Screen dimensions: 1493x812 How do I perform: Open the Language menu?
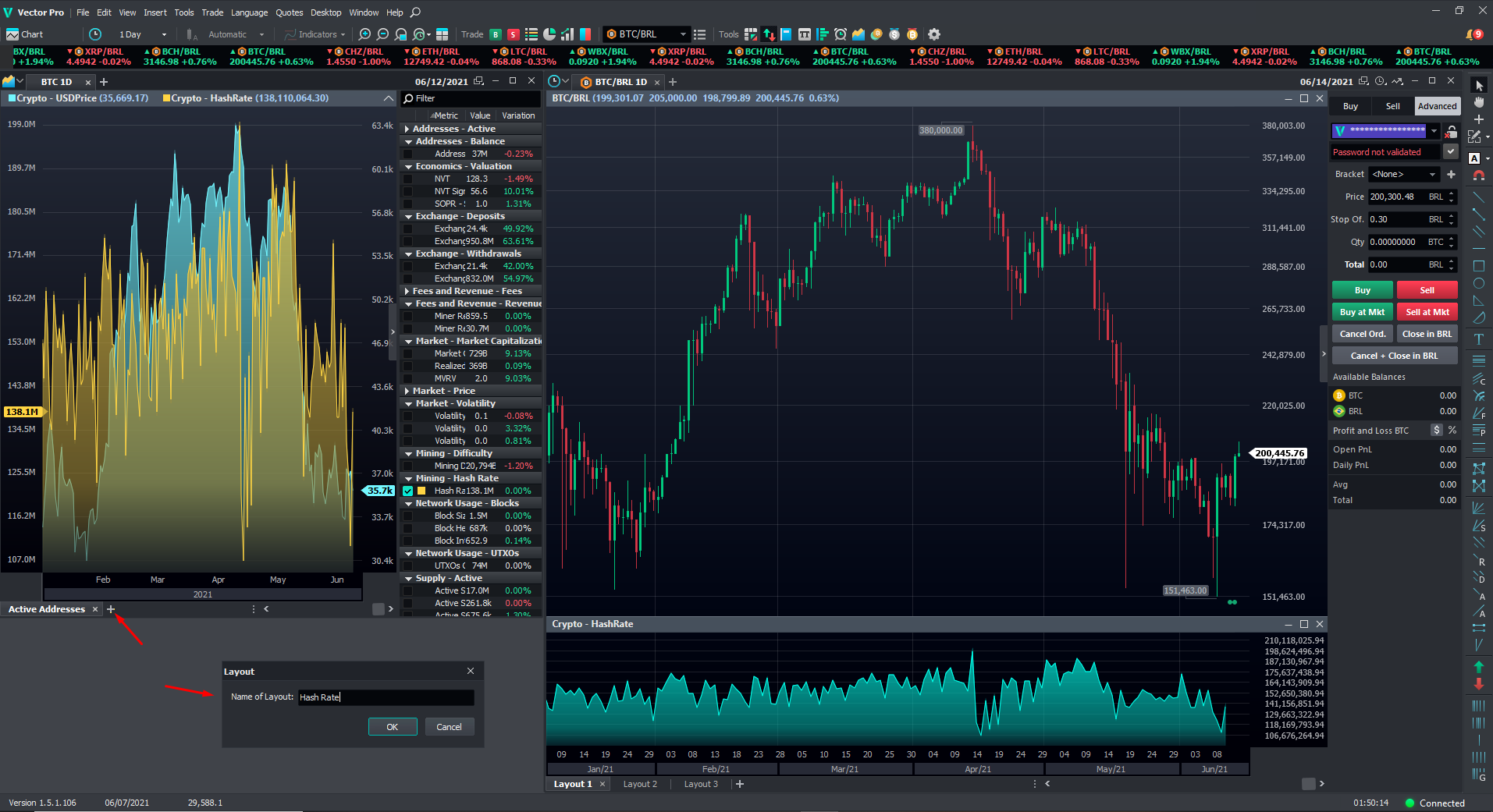pyautogui.click(x=249, y=12)
